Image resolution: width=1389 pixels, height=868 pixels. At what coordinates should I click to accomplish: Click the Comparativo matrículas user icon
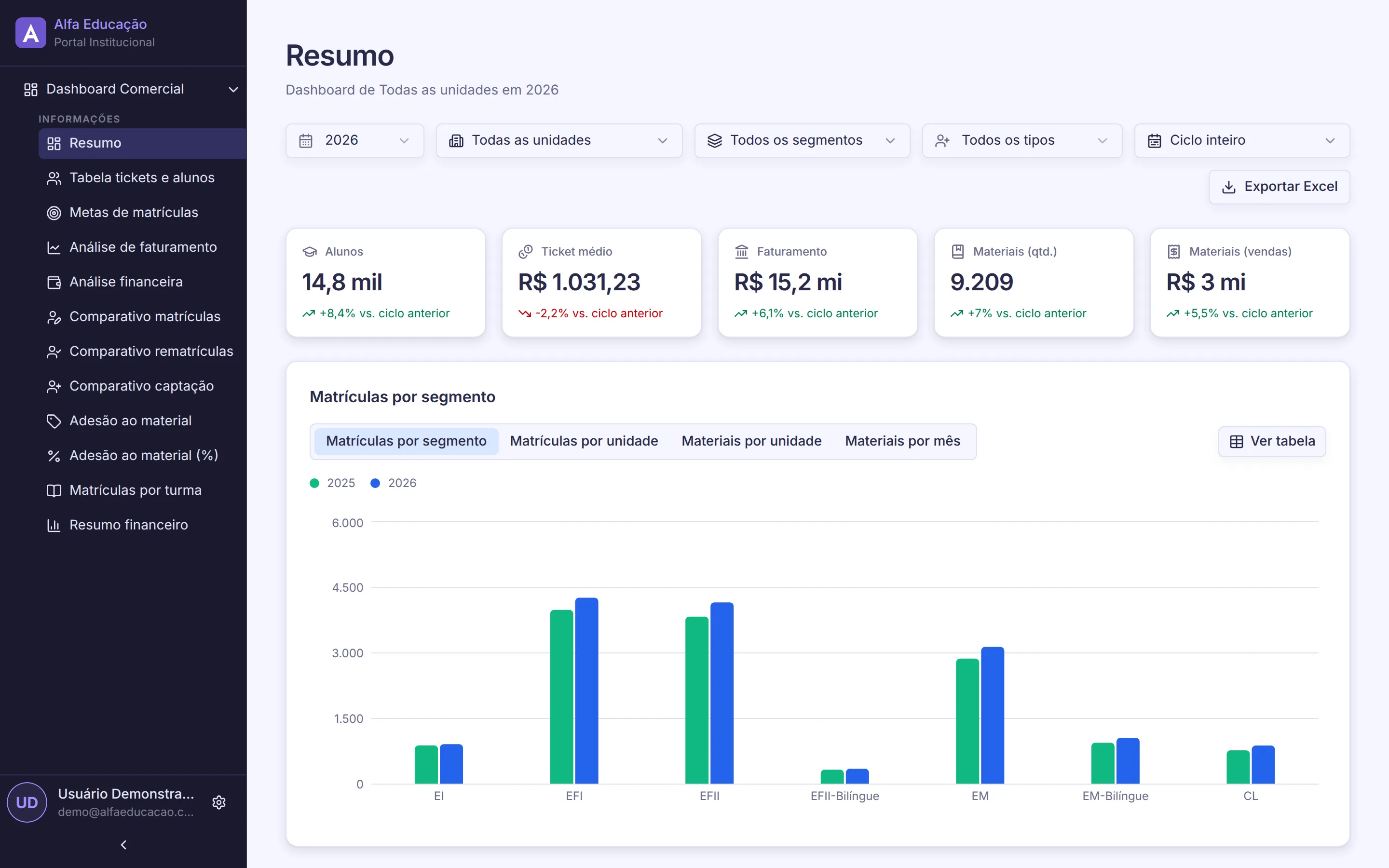click(x=54, y=317)
